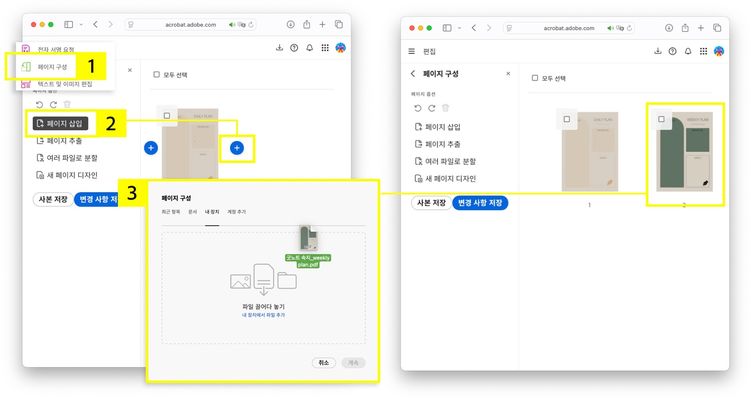Close the side panel in the left window

(x=130, y=70)
